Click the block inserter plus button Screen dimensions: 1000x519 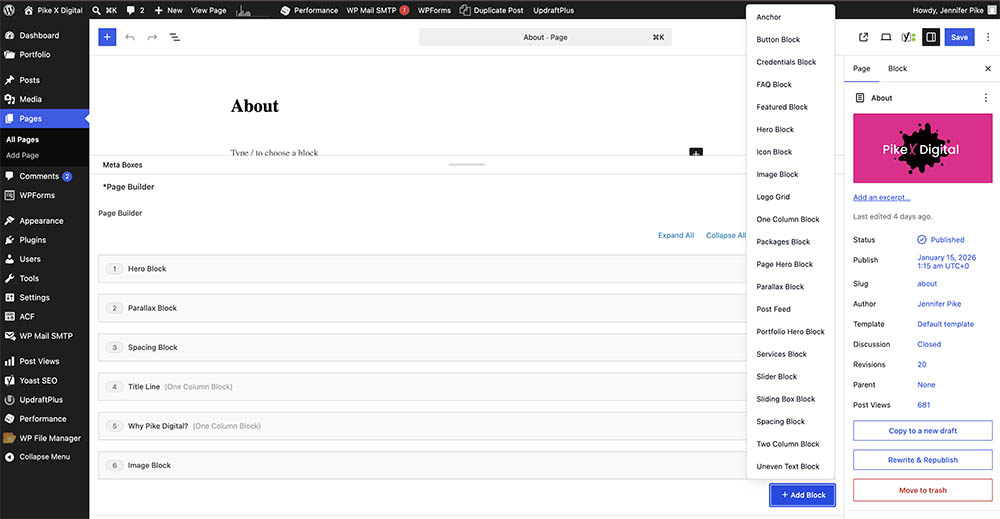click(107, 37)
